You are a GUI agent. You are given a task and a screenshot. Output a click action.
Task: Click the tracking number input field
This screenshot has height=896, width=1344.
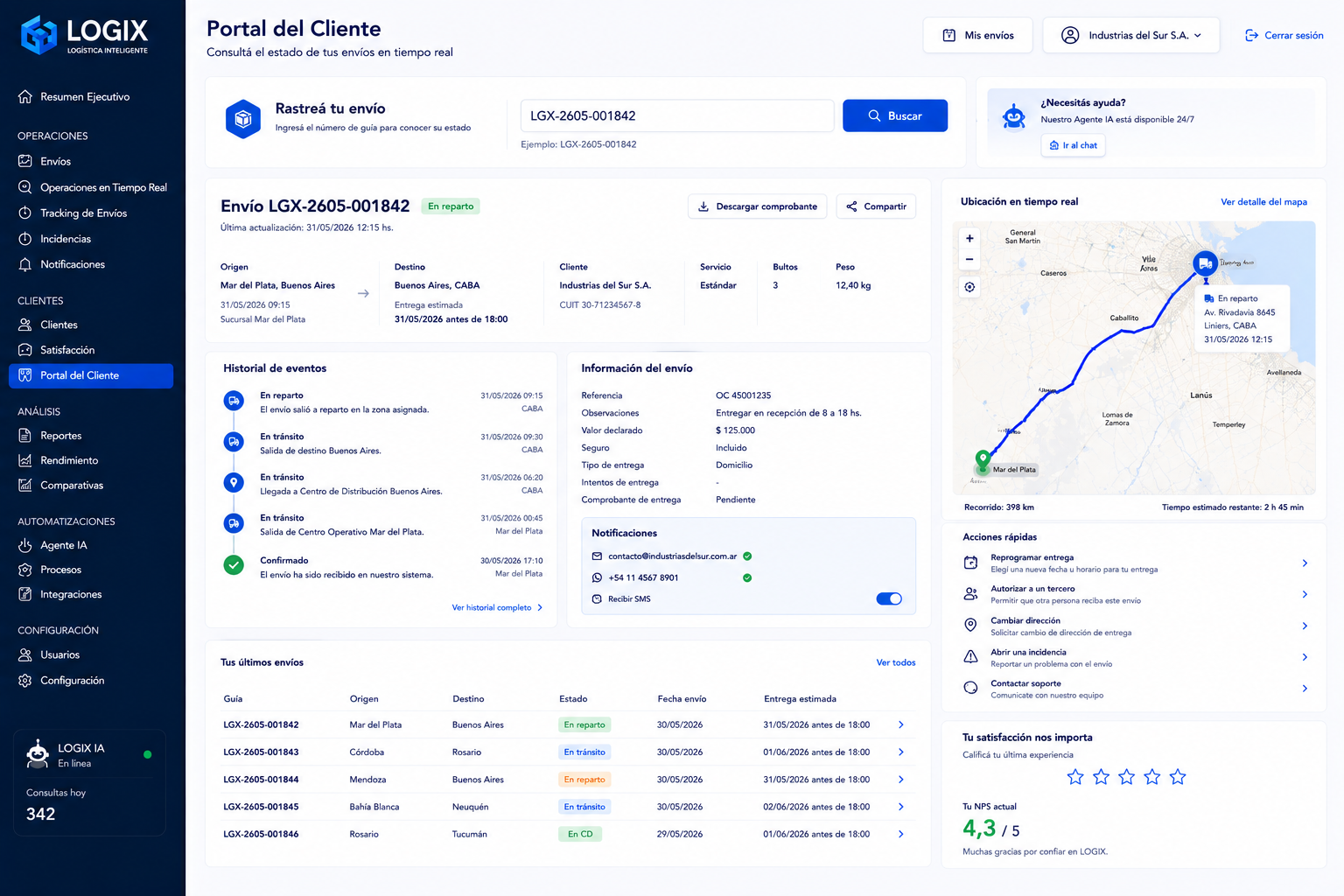[677, 115]
